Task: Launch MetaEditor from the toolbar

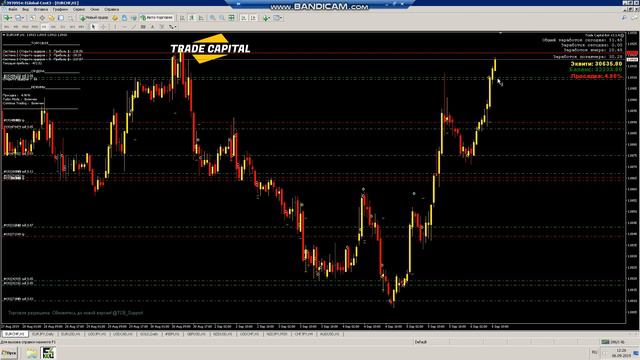Action: coord(115,18)
